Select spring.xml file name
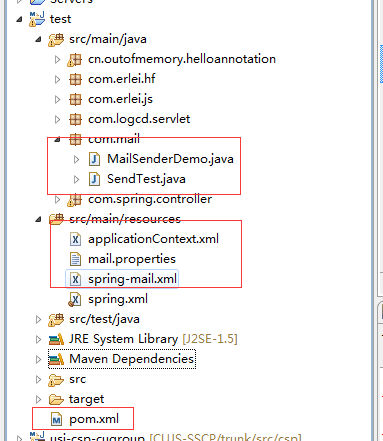Image resolution: width=383 pixels, height=441 pixels. [118, 299]
